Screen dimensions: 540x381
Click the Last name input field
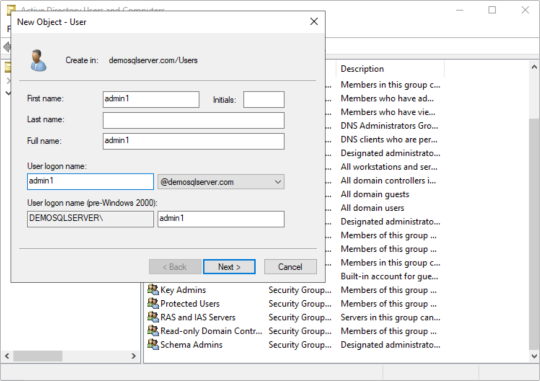[194, 120]
